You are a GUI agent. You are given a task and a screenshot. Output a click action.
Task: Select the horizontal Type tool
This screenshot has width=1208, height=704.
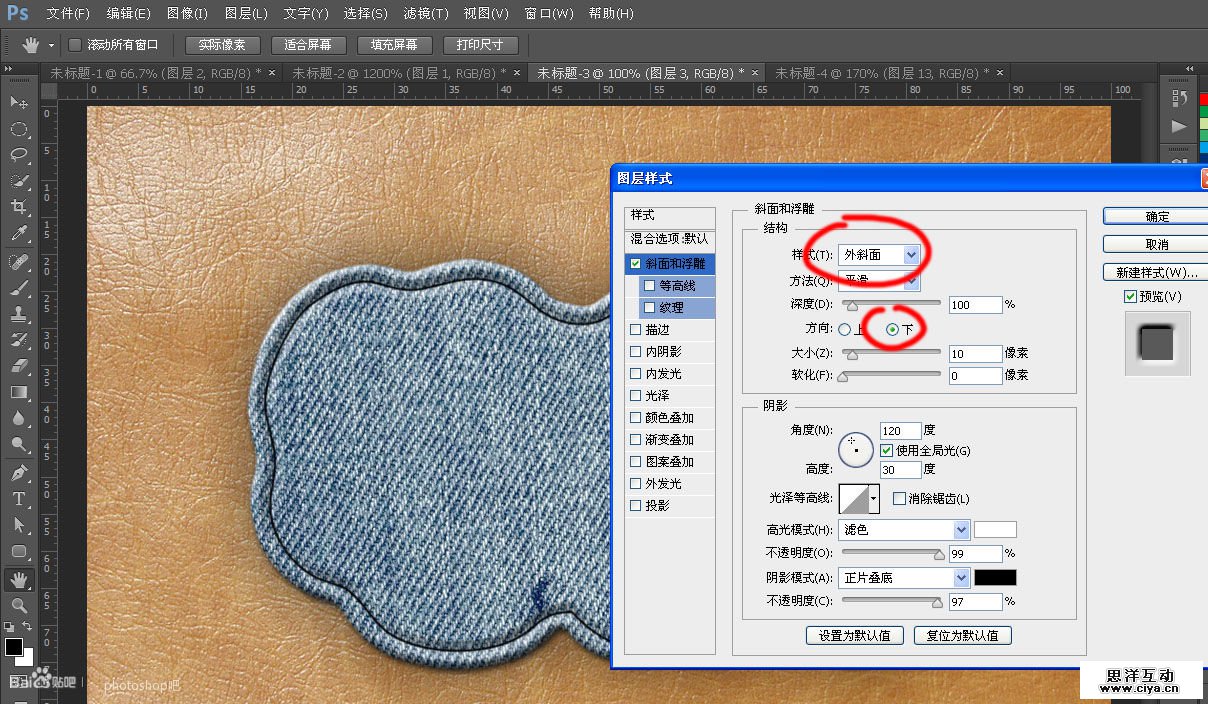tap(18, 499)
